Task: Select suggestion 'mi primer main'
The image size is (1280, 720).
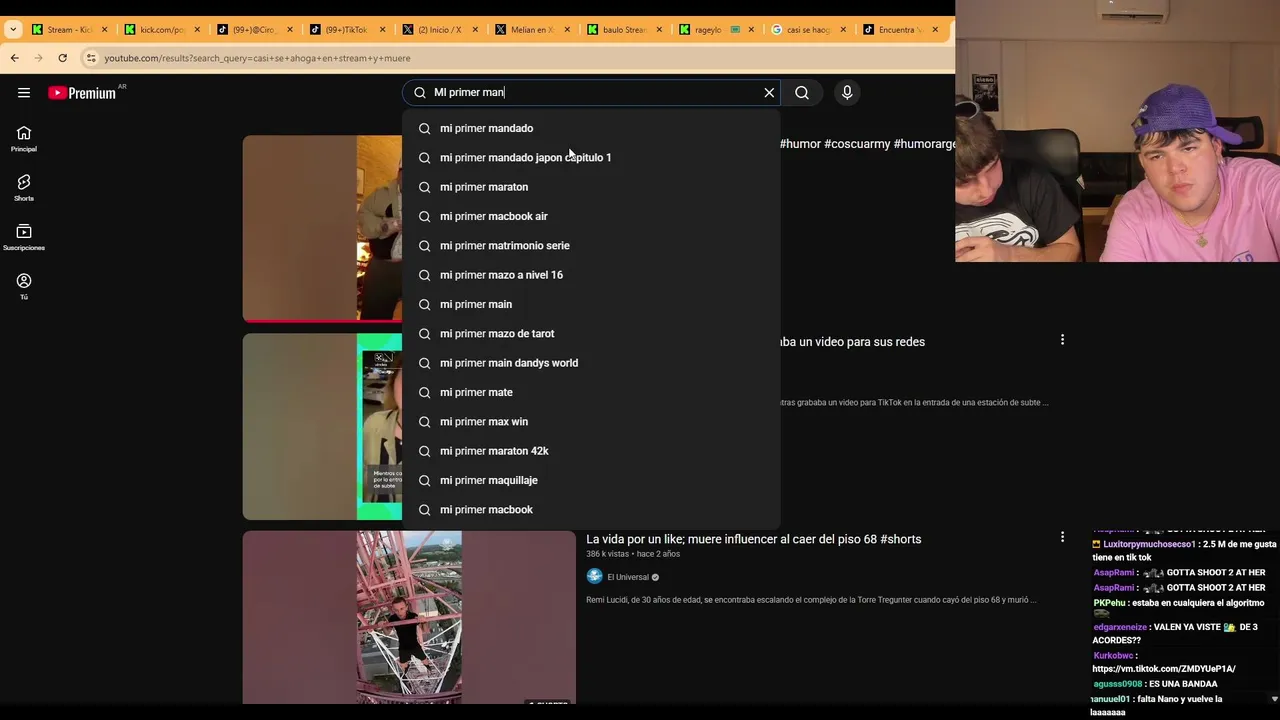Action: 591,304
